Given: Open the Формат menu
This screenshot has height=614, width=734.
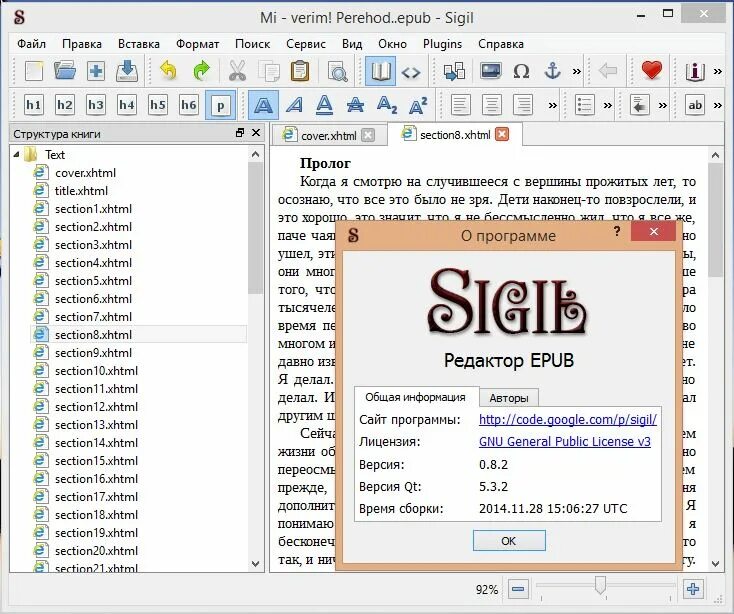Looking at the screenshot, I should click(x=198, y=44).
